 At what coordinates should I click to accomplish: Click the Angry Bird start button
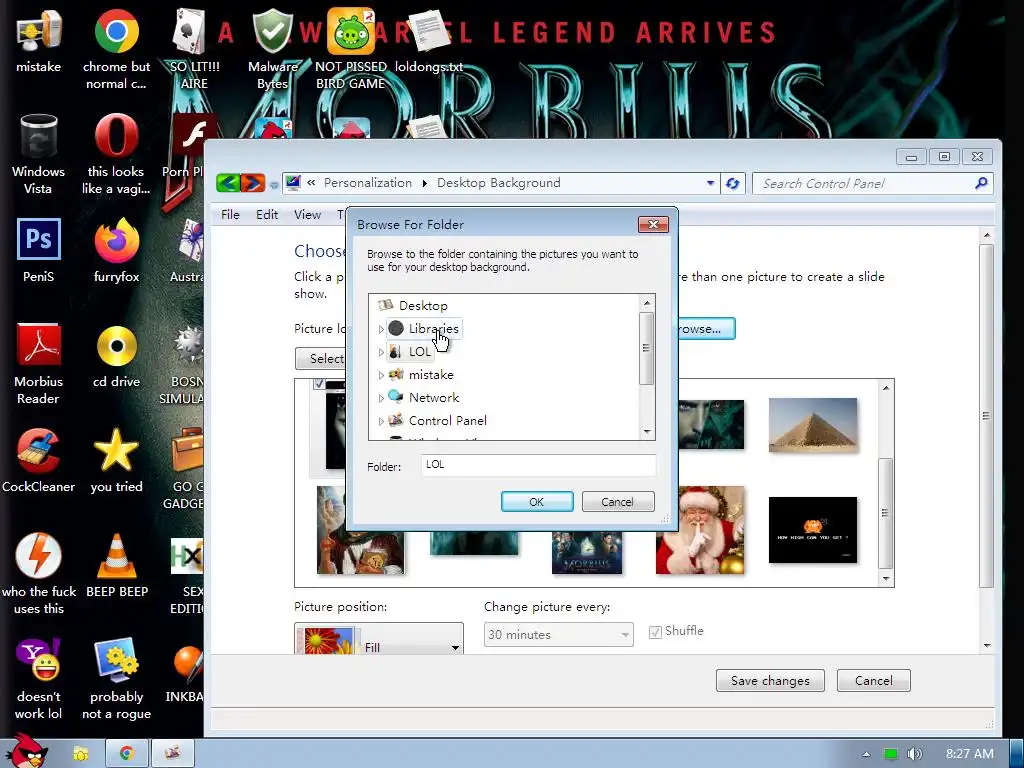[x=26, y=750]
